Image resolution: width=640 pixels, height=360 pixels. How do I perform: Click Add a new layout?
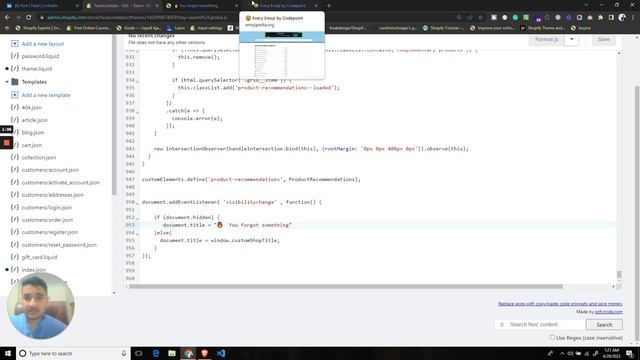(42, 44)
